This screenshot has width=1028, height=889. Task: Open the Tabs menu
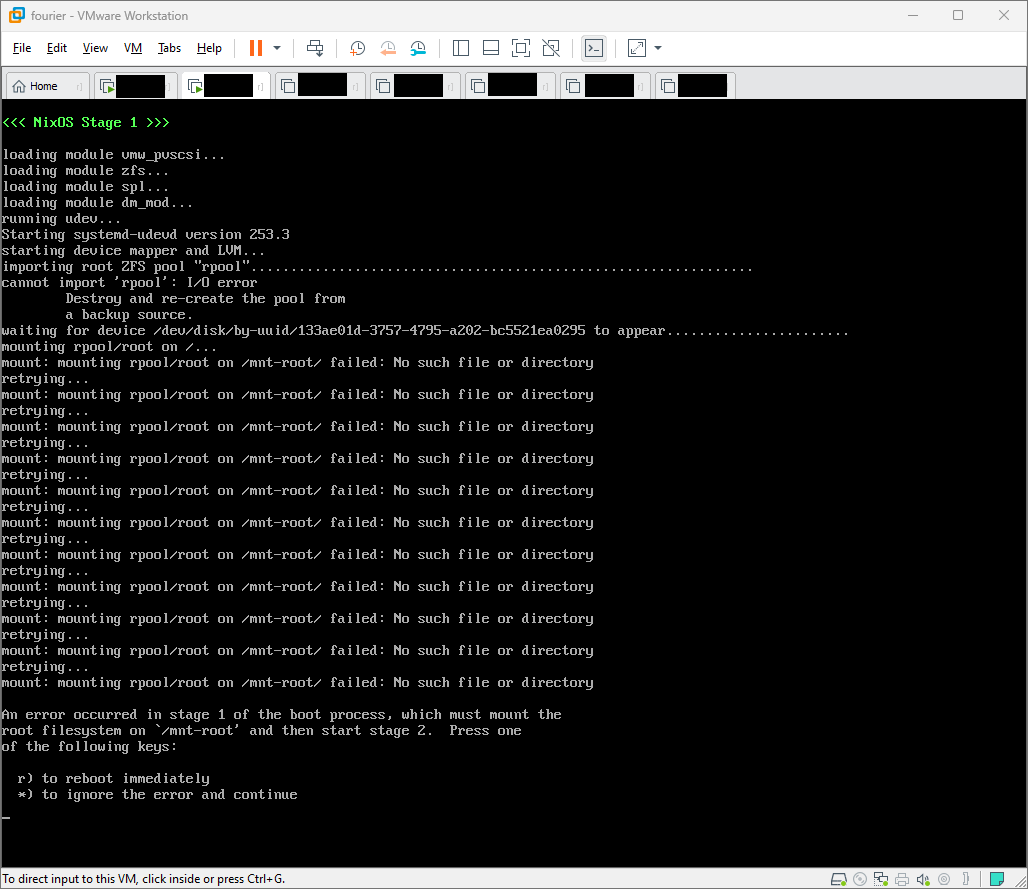pos(169,48)
